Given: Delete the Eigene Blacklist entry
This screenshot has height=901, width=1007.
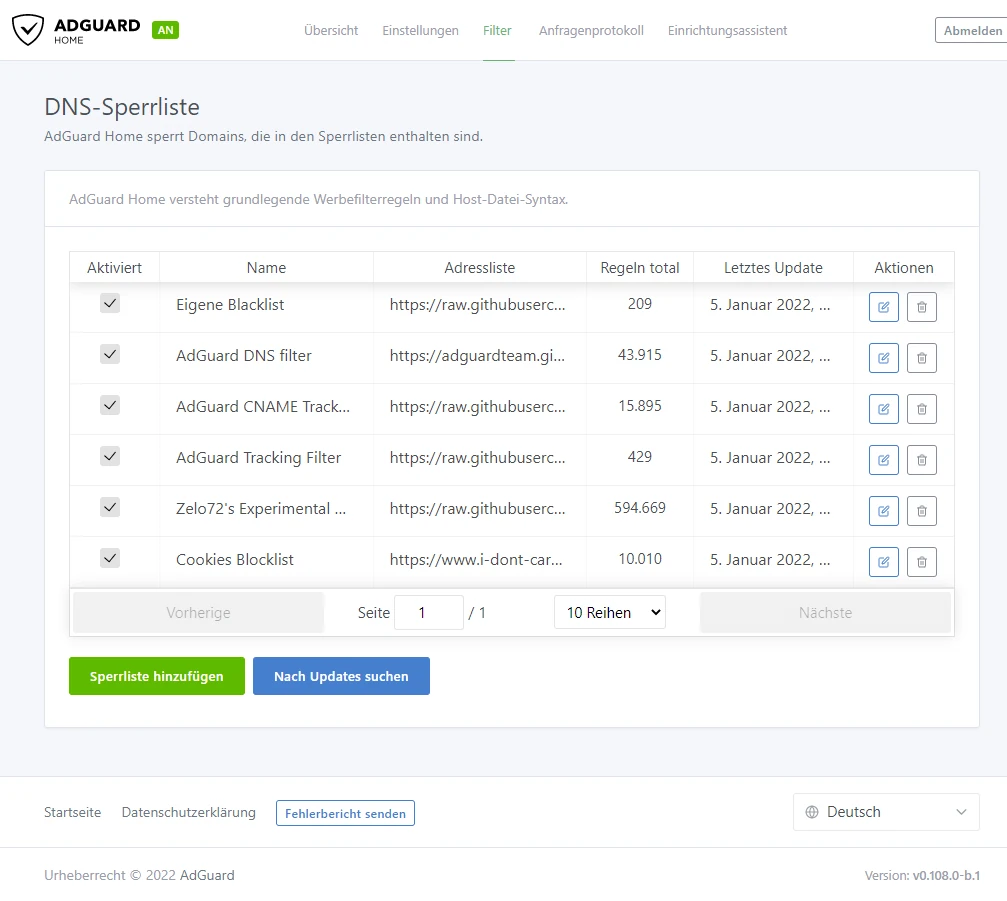Looking at the screenshot, I should (922, 307).
